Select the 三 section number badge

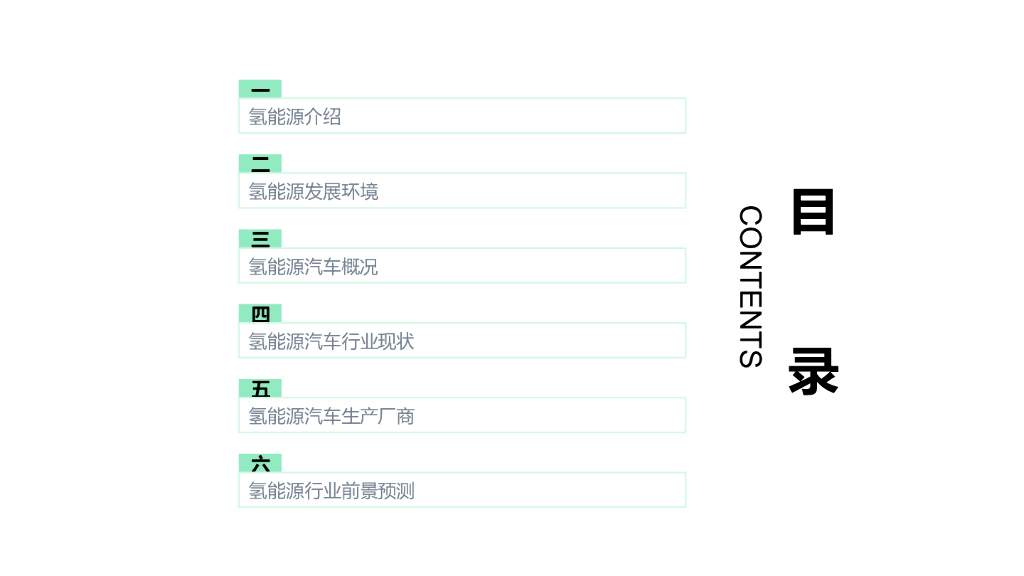click(x=260, y=239)
